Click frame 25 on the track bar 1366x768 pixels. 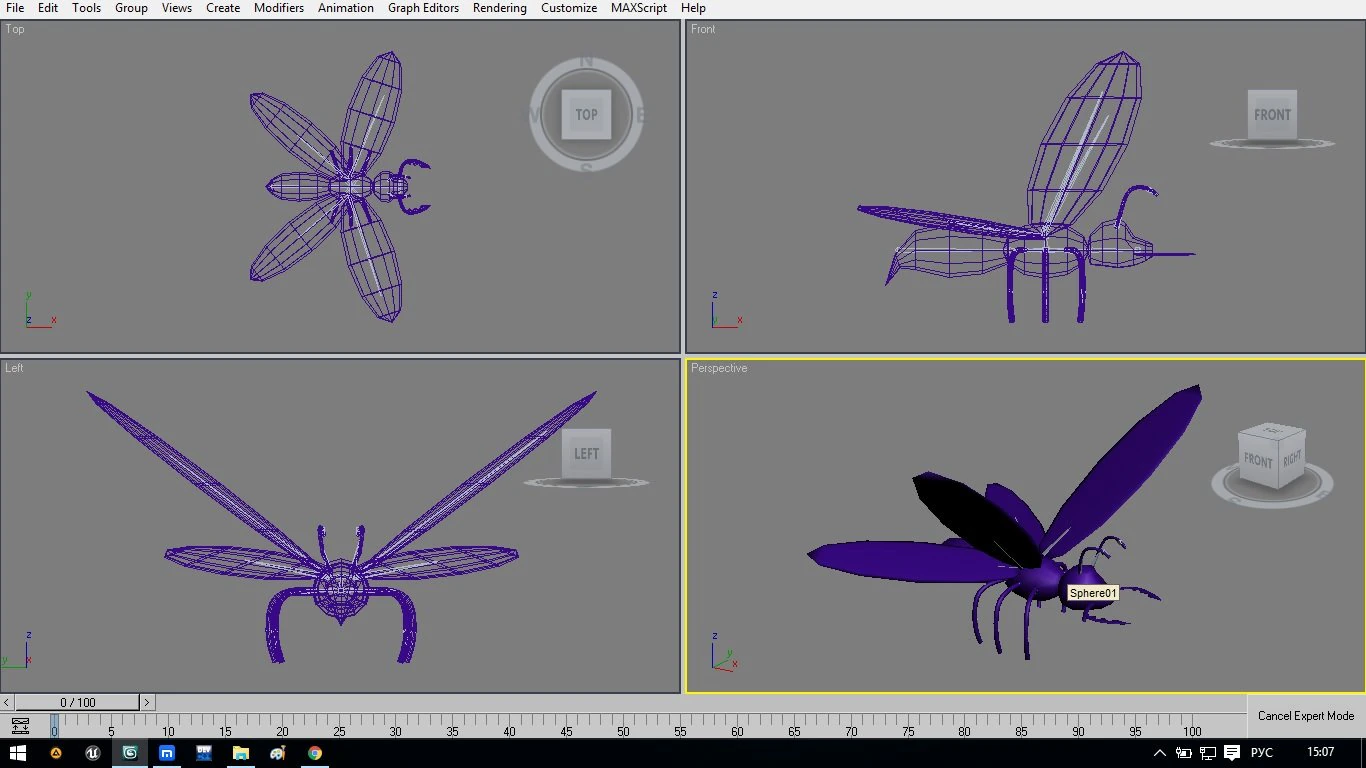339,724
